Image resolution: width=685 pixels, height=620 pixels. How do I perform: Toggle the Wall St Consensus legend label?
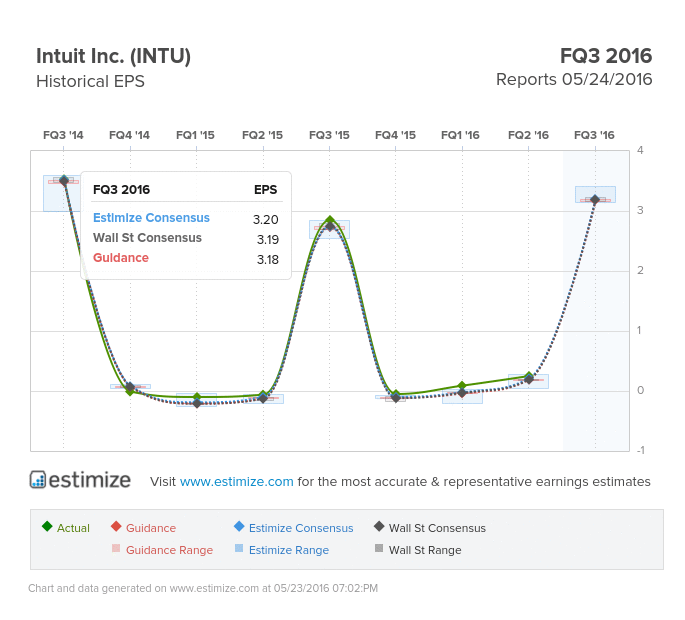[437, 528]
